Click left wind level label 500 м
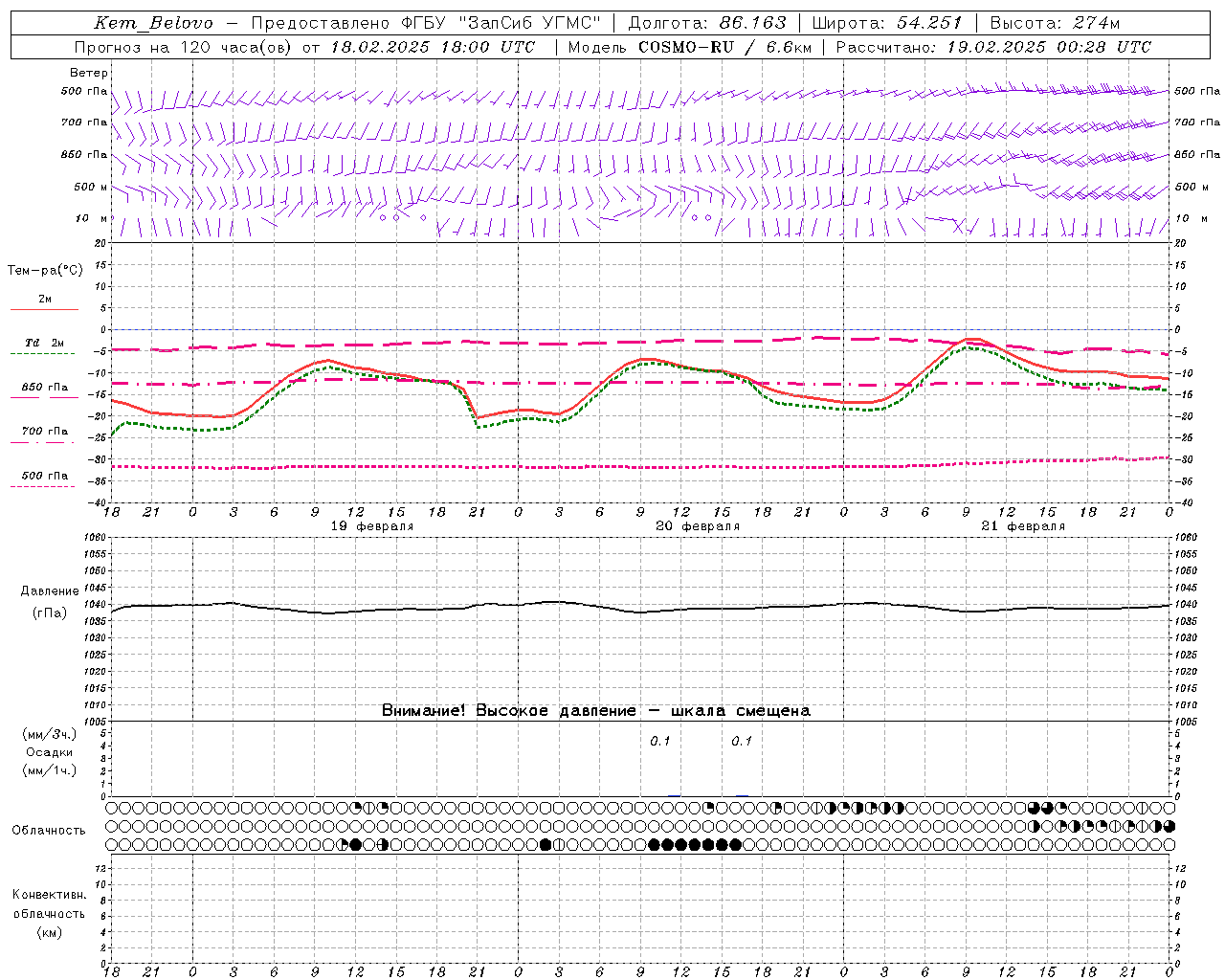 click(92, 187)
